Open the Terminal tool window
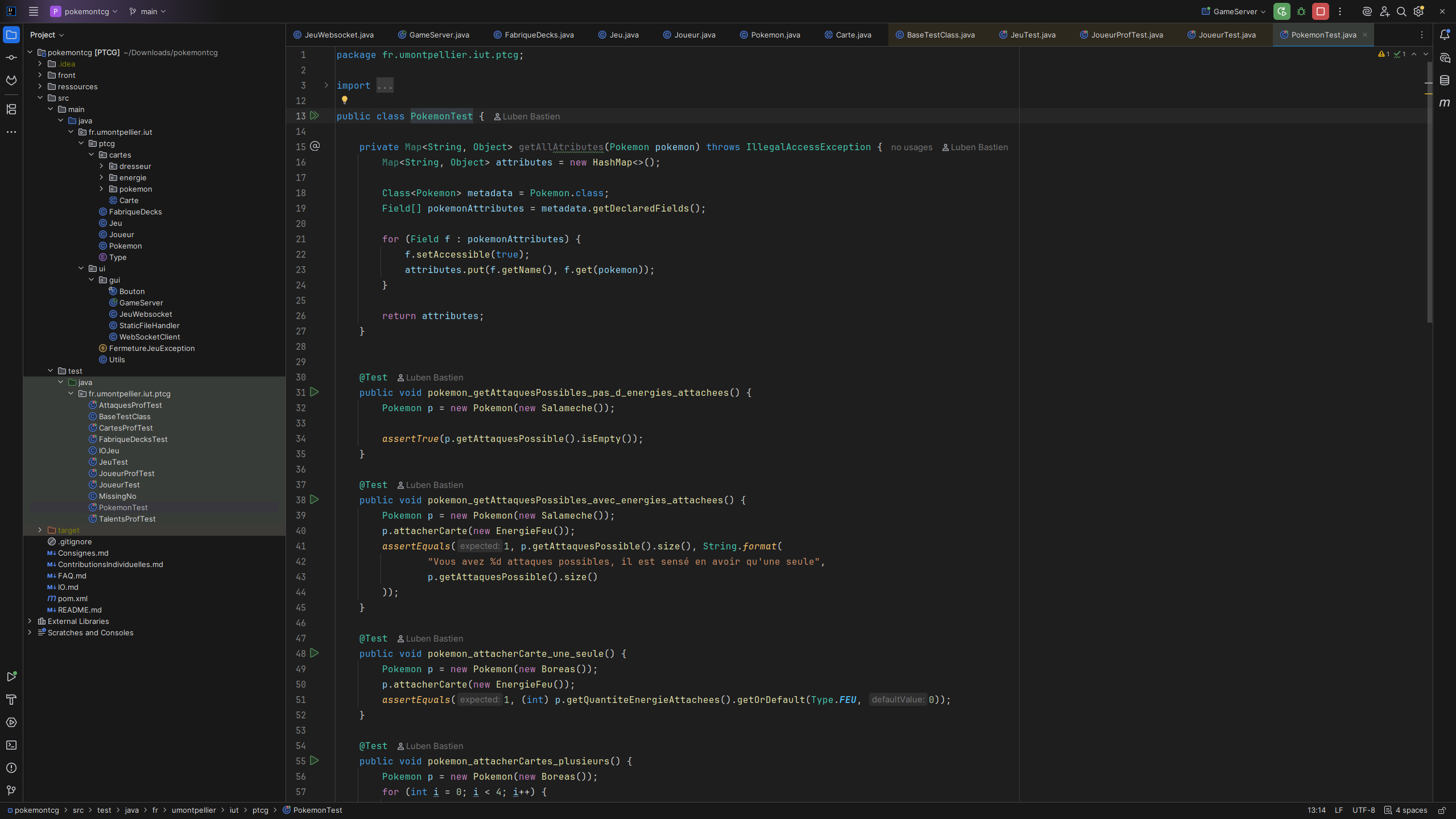This screenshot has height=819, width=1456. 11,745
